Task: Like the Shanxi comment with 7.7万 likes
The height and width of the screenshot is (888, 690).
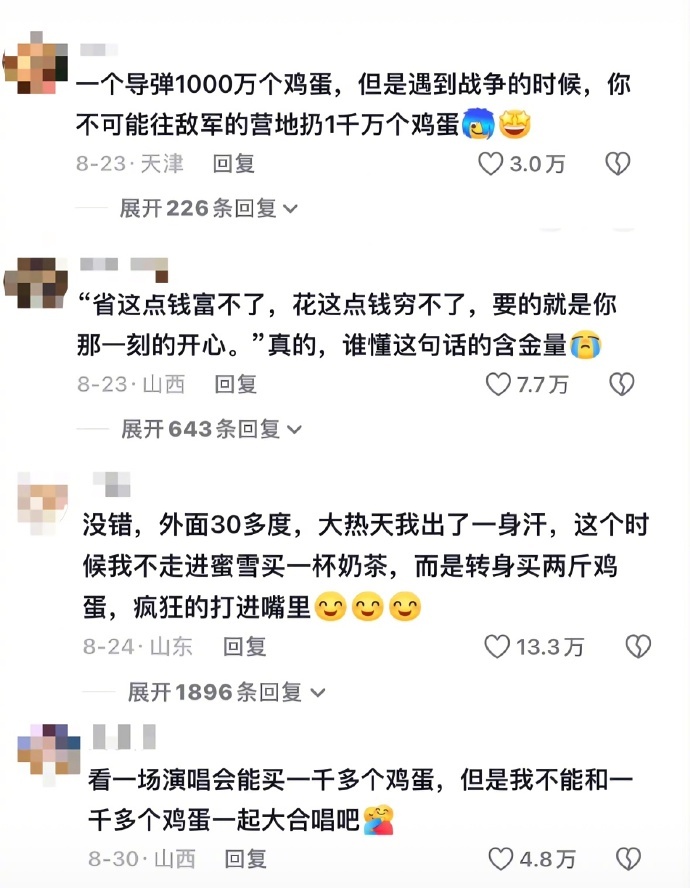Action: click(499, 384)
